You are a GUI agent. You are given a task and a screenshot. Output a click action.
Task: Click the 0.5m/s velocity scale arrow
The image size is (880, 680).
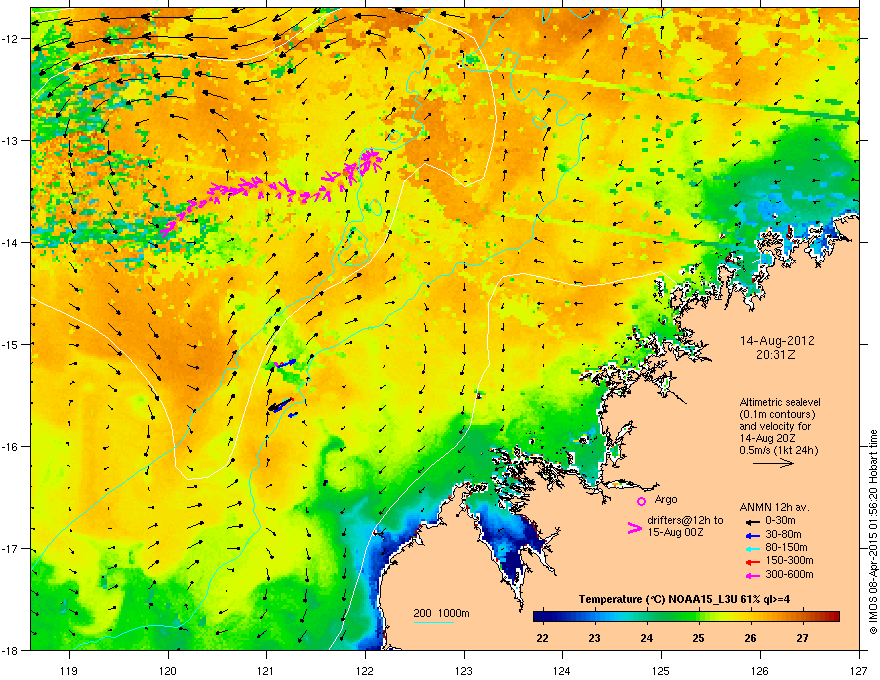[773, 463]
